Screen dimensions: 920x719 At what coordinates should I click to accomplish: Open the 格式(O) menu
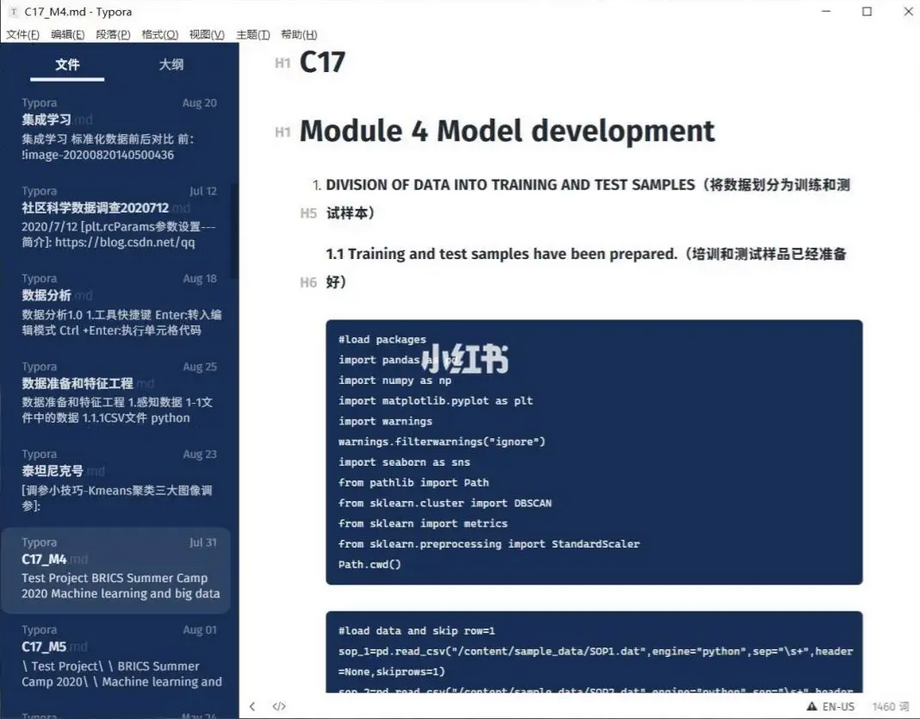coord(160,35)
